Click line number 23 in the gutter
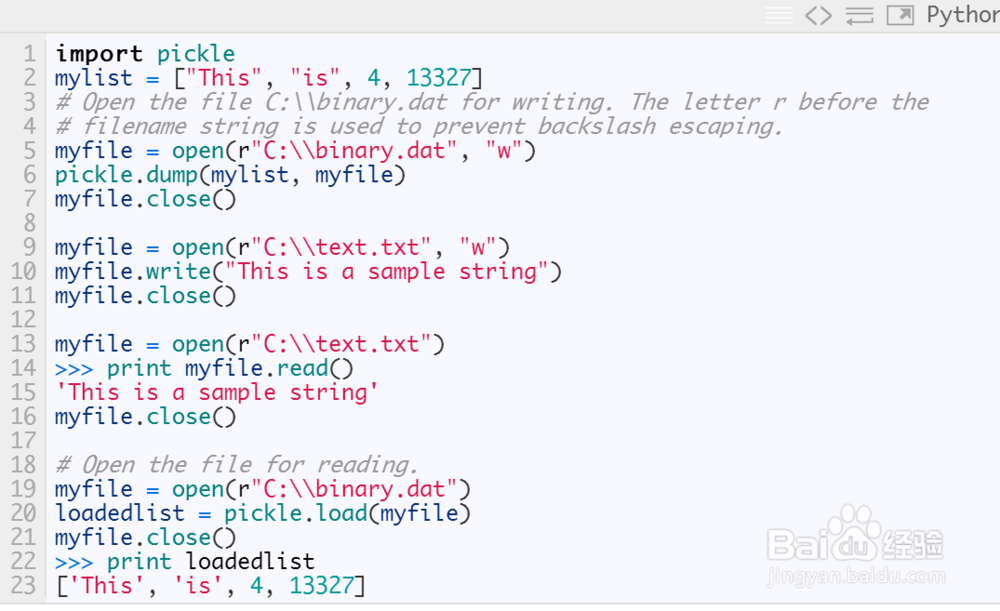The image size is (1000, 611). [x=24, y=585]
